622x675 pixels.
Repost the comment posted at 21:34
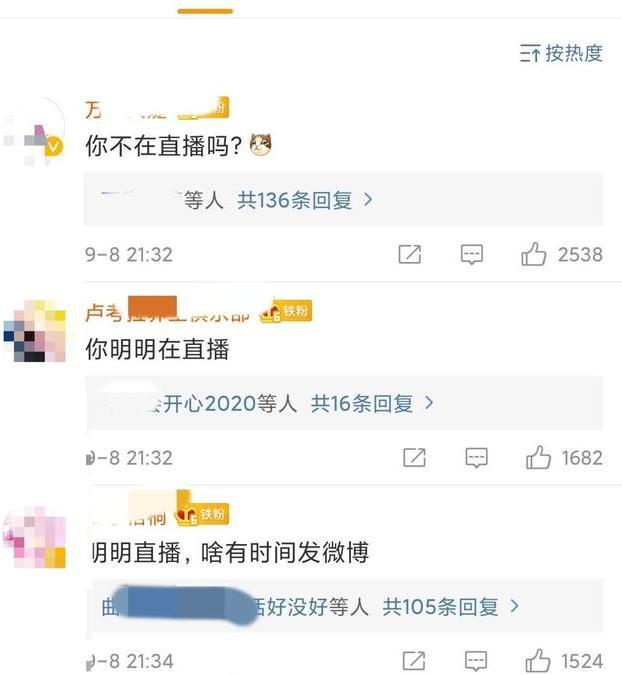point(414,661)
